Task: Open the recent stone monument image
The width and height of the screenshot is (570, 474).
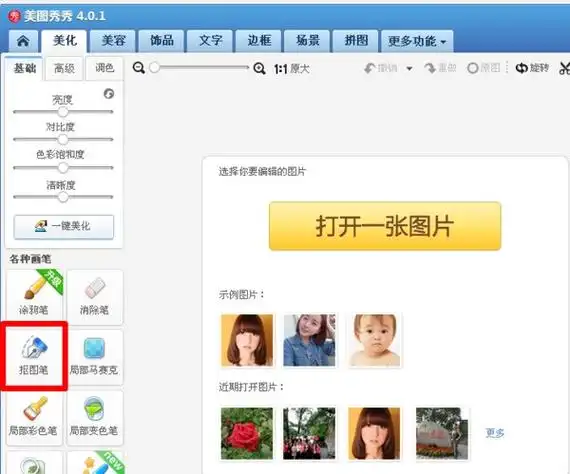Action: (x=442, y=434)
